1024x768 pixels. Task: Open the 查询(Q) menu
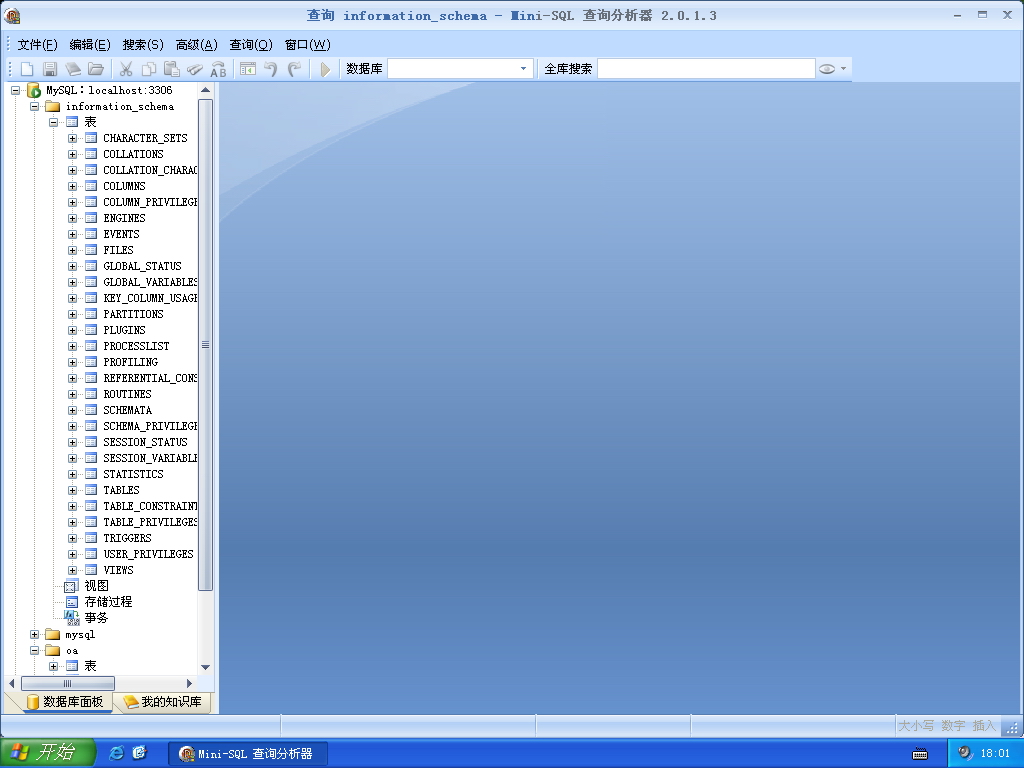251,44
